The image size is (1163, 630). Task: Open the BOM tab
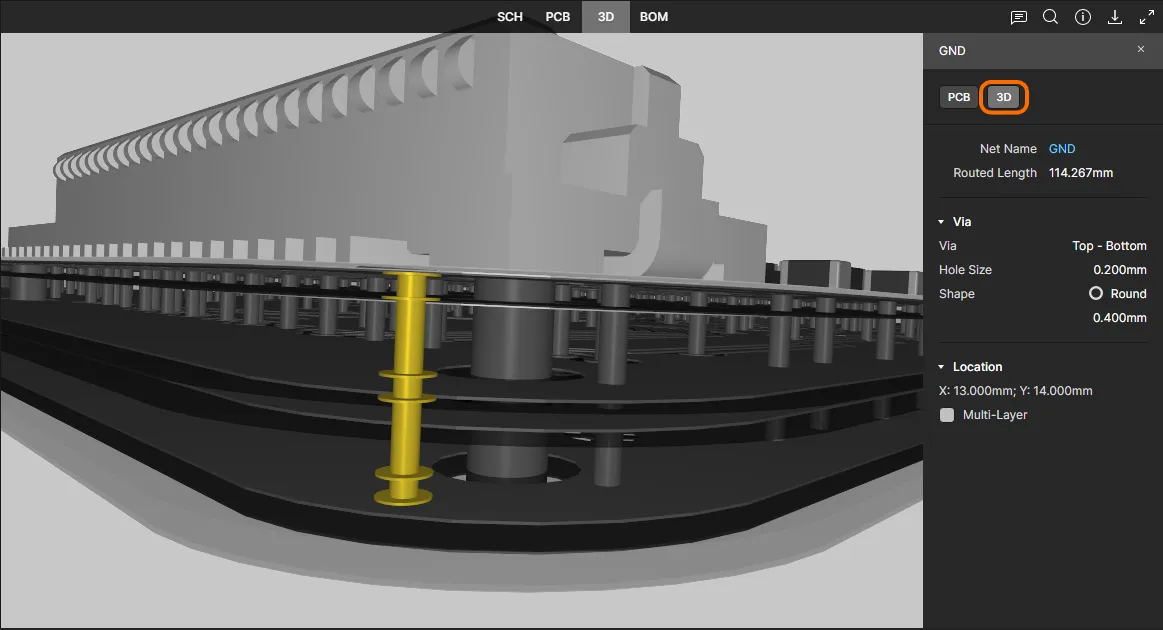(x=653, y=16)
